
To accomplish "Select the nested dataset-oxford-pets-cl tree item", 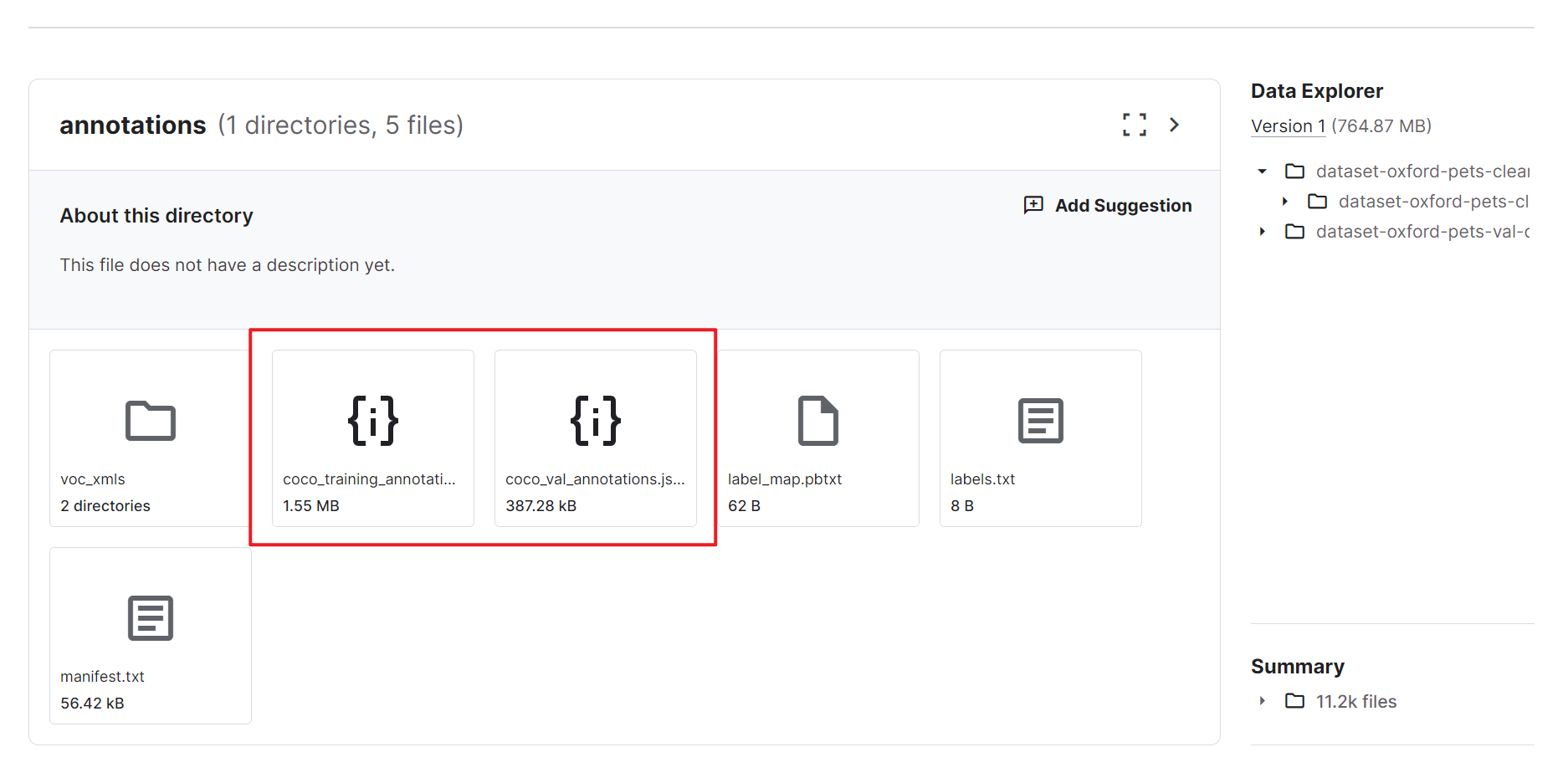I will click(x=1434, y=202).
